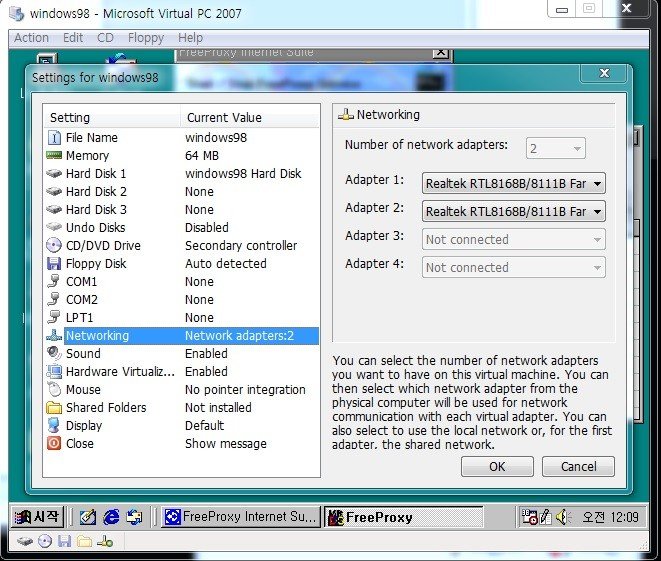Click the Networking icon in settings list

54,336
